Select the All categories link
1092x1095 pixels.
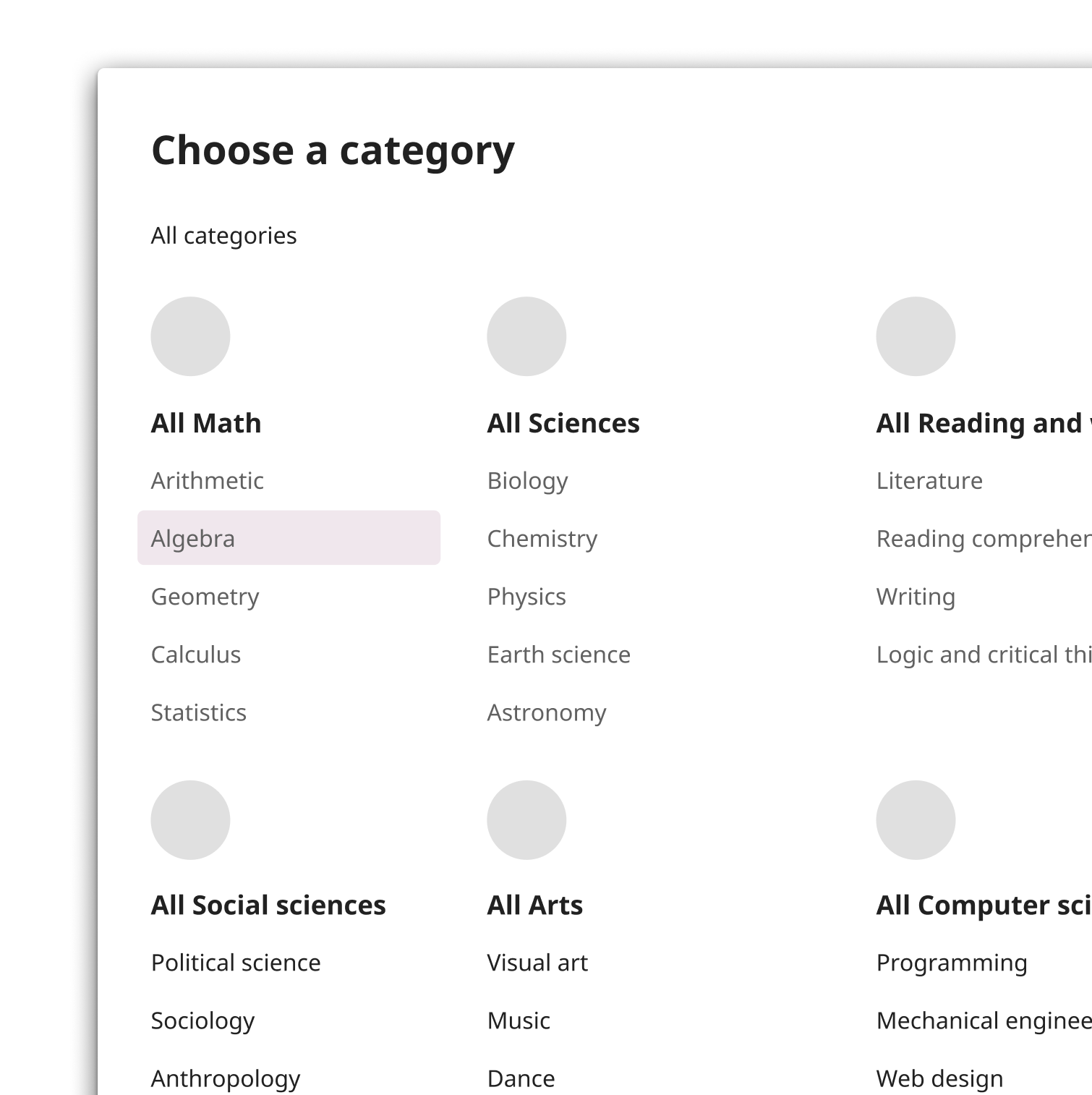[223, 236]
